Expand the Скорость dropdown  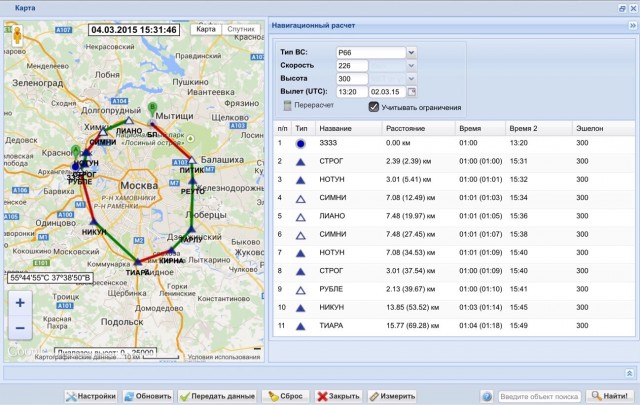pos(411,65)
